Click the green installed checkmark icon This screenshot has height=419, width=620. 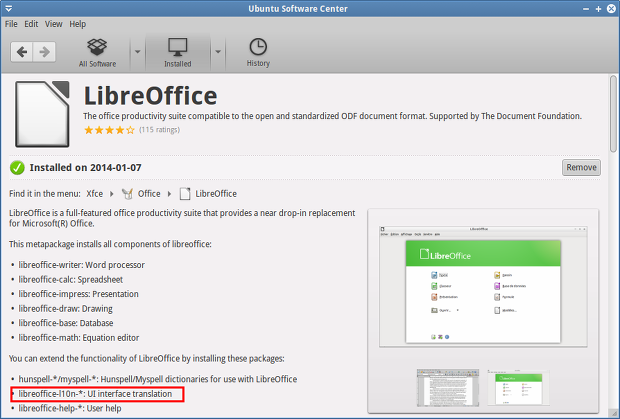(x=17, y=168)
